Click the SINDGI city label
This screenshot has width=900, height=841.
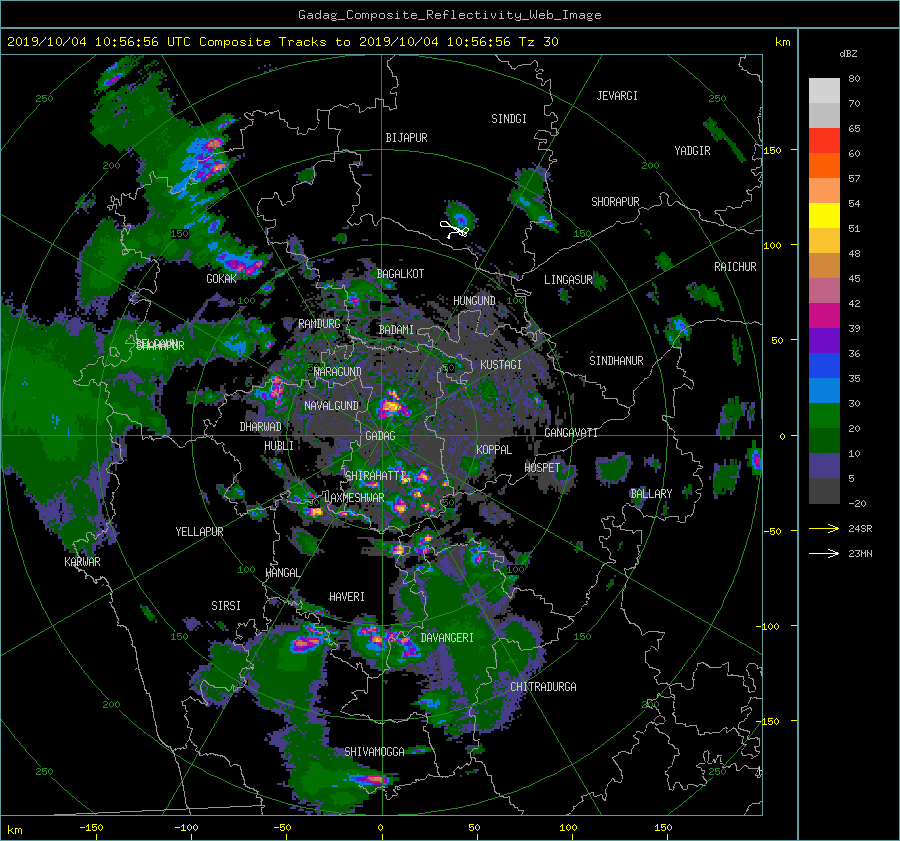pos(509,119)
